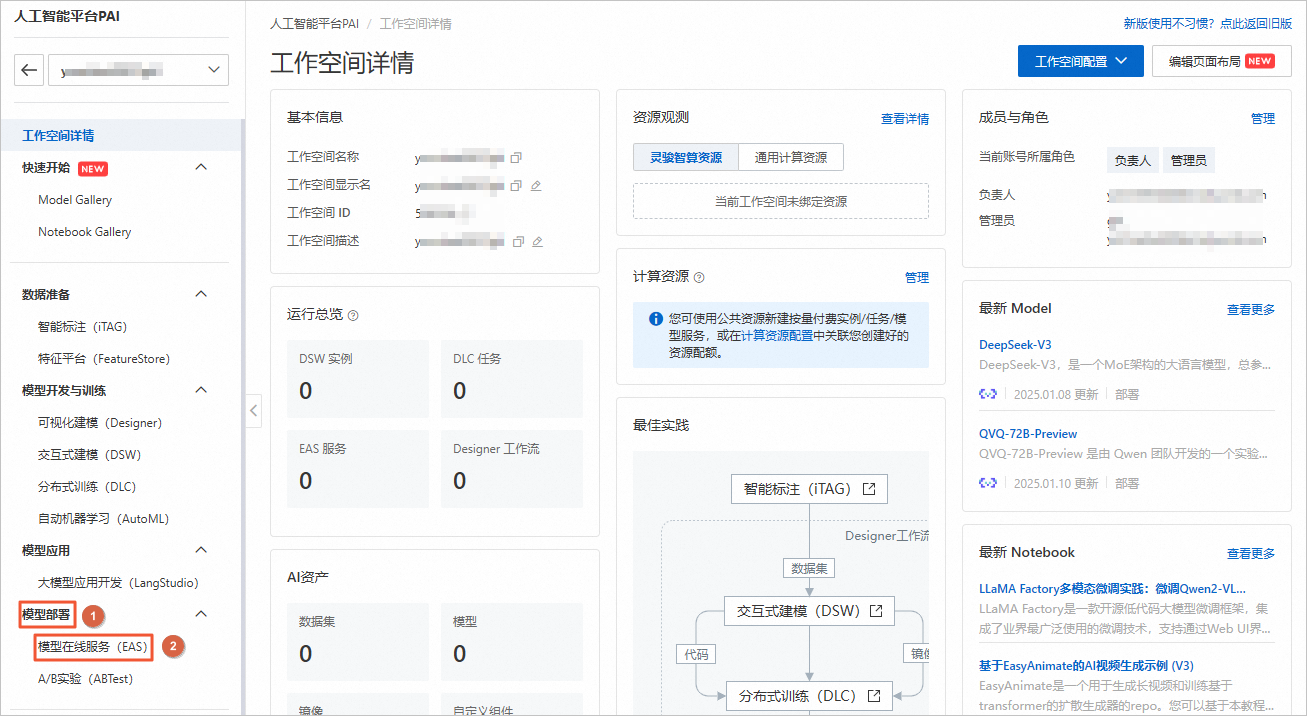Open the QVQ-72B-Preview model link

pos(1028,434)
